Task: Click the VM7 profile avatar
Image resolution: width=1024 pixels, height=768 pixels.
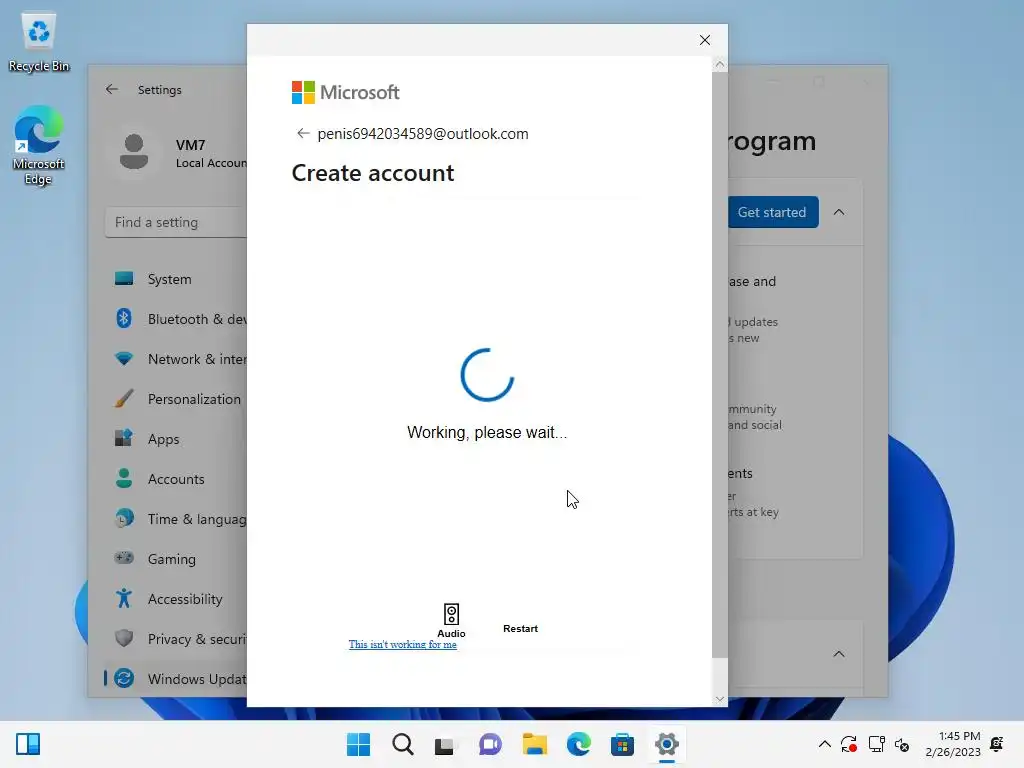Action: pyautogui.click(x=134, y=152)
